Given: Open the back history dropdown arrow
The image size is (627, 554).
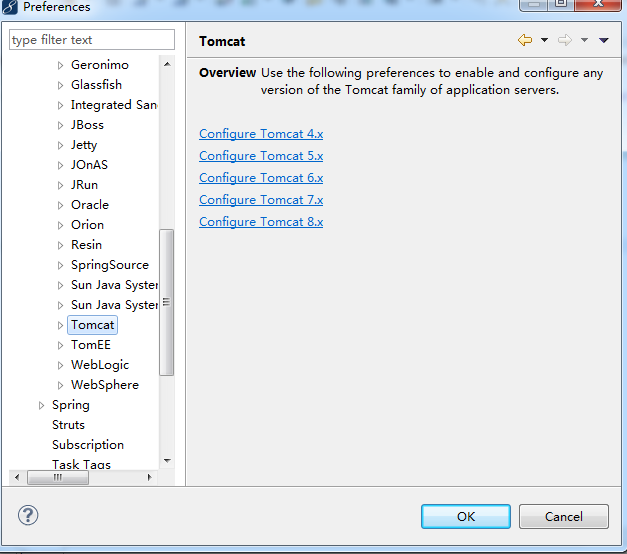Looking at the screenshot, I should (544, 40).
